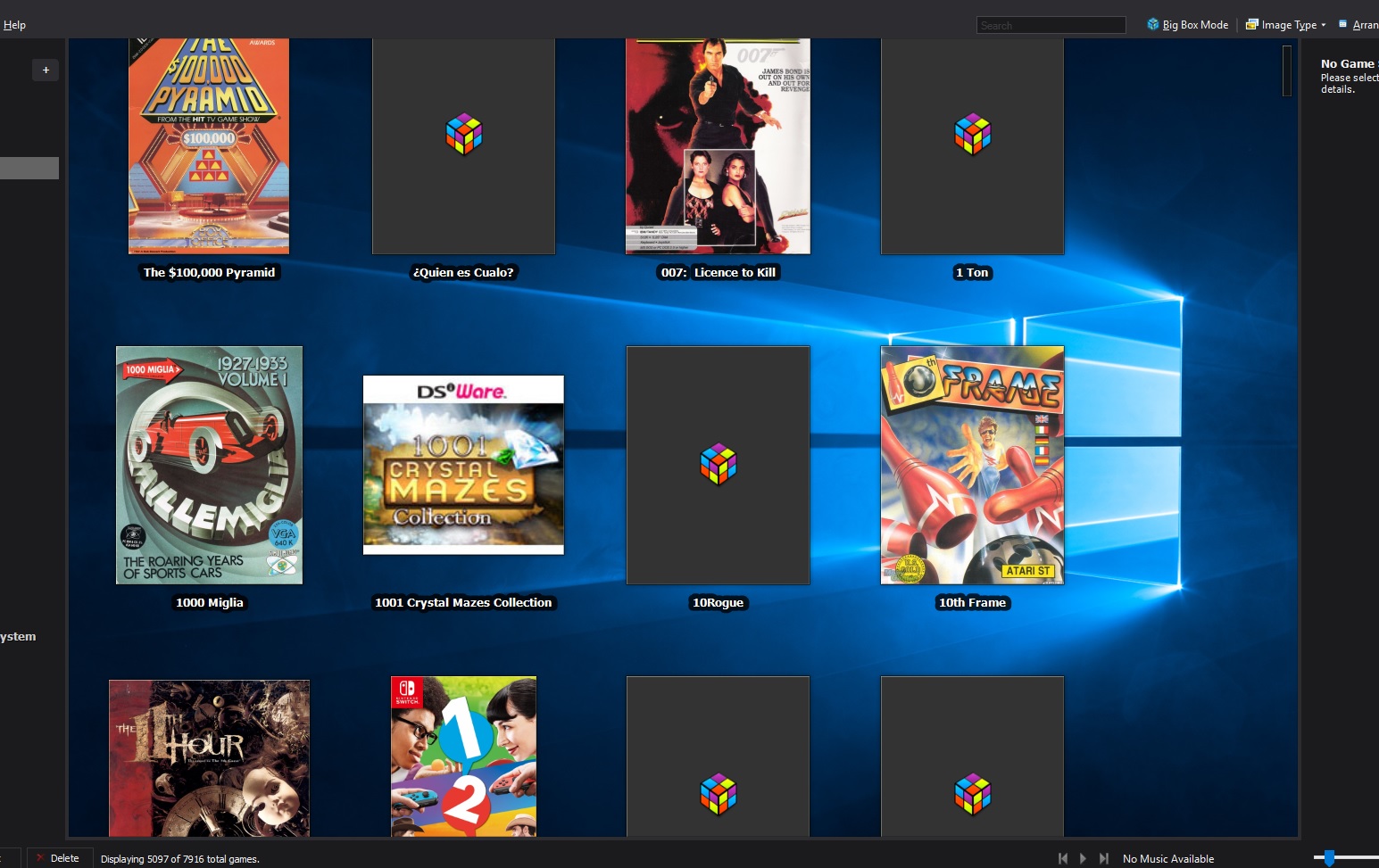This screenshot has height=868, width=1379.
Task: Select the 1 Ton placeholder cube icon
Action: pyautogui.click(x=973, y=135)
